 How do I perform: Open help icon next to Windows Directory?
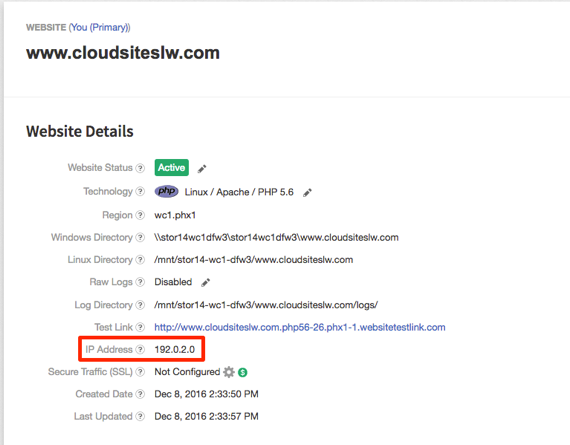point(140,237)
